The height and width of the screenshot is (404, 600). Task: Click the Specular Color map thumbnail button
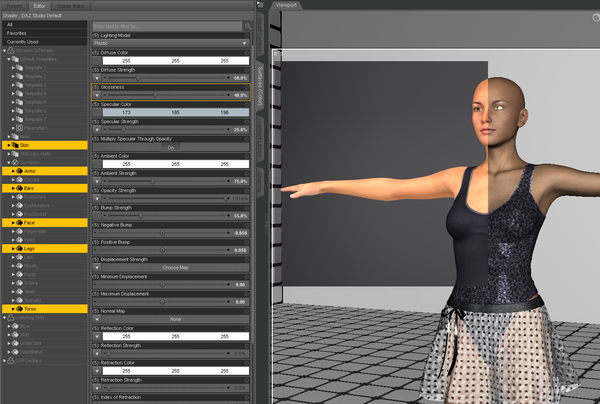click(x=97, y=112)
